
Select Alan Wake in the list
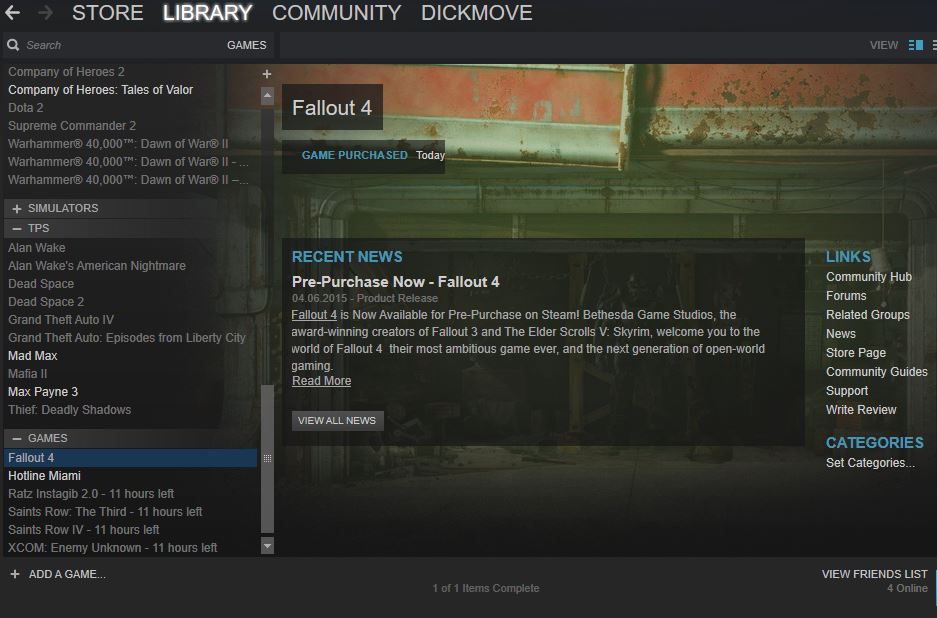36,247
